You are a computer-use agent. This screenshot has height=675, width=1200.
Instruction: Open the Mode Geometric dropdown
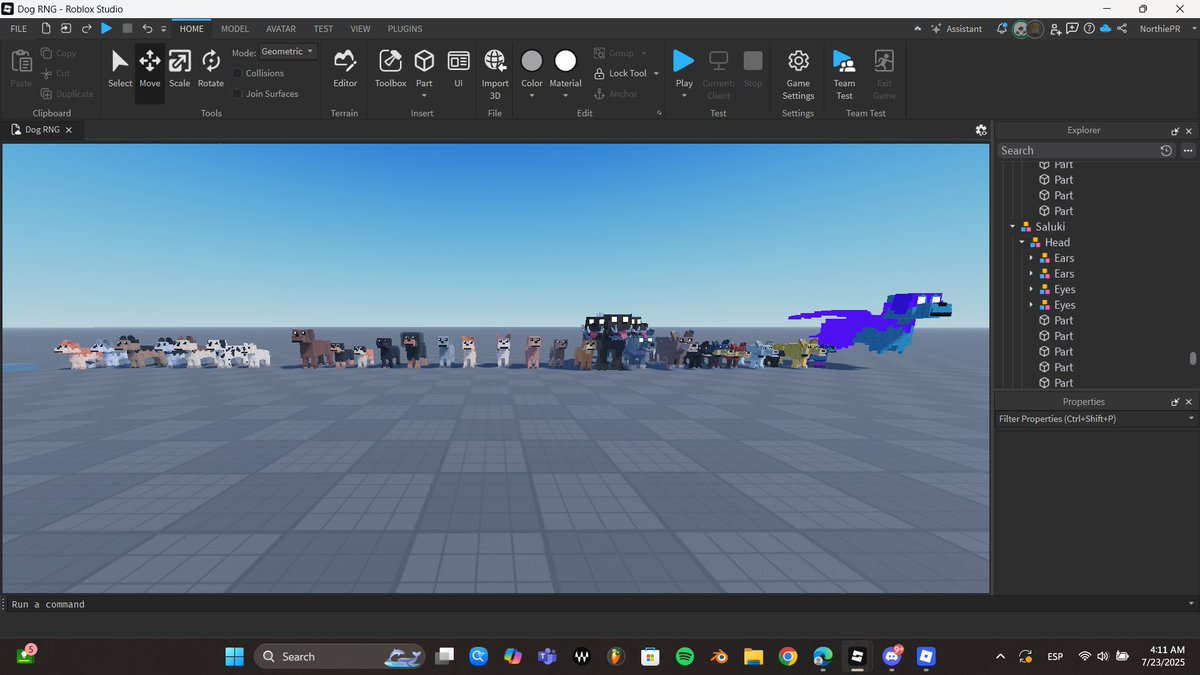[x=288, y=52]
